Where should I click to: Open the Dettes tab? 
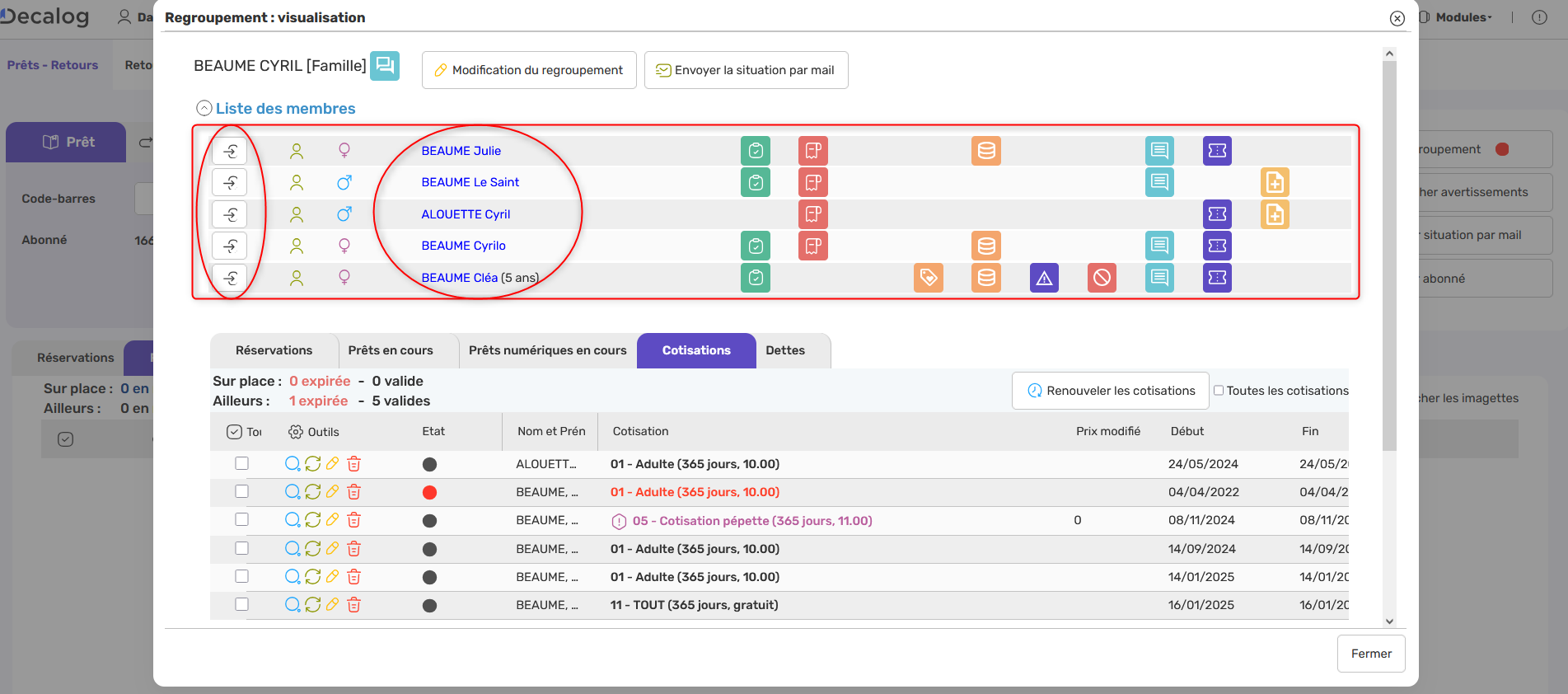pos(785,350)
